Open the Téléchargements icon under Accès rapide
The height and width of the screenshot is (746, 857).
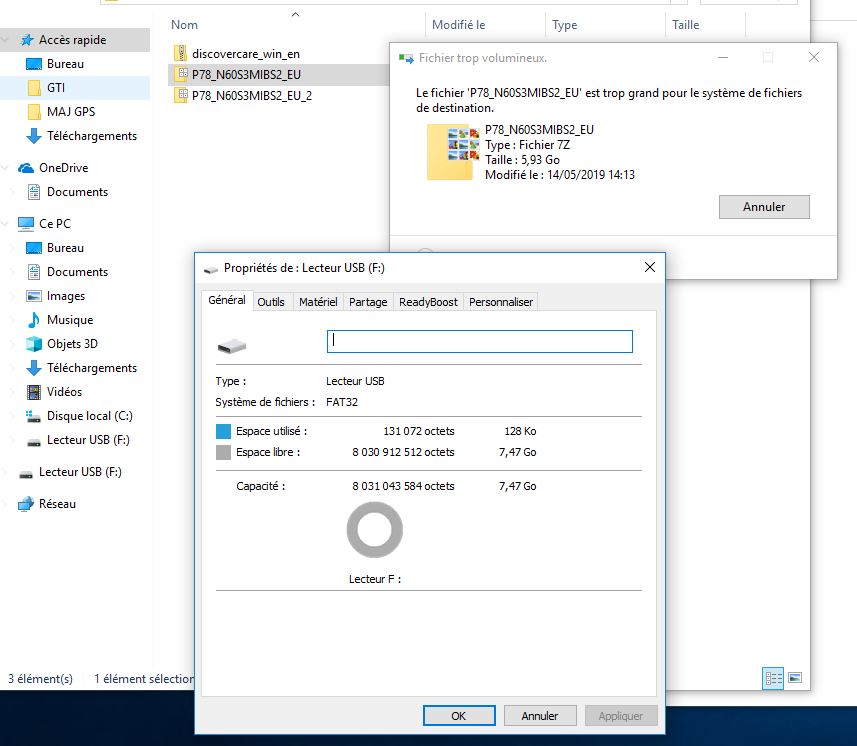(34, 136)
